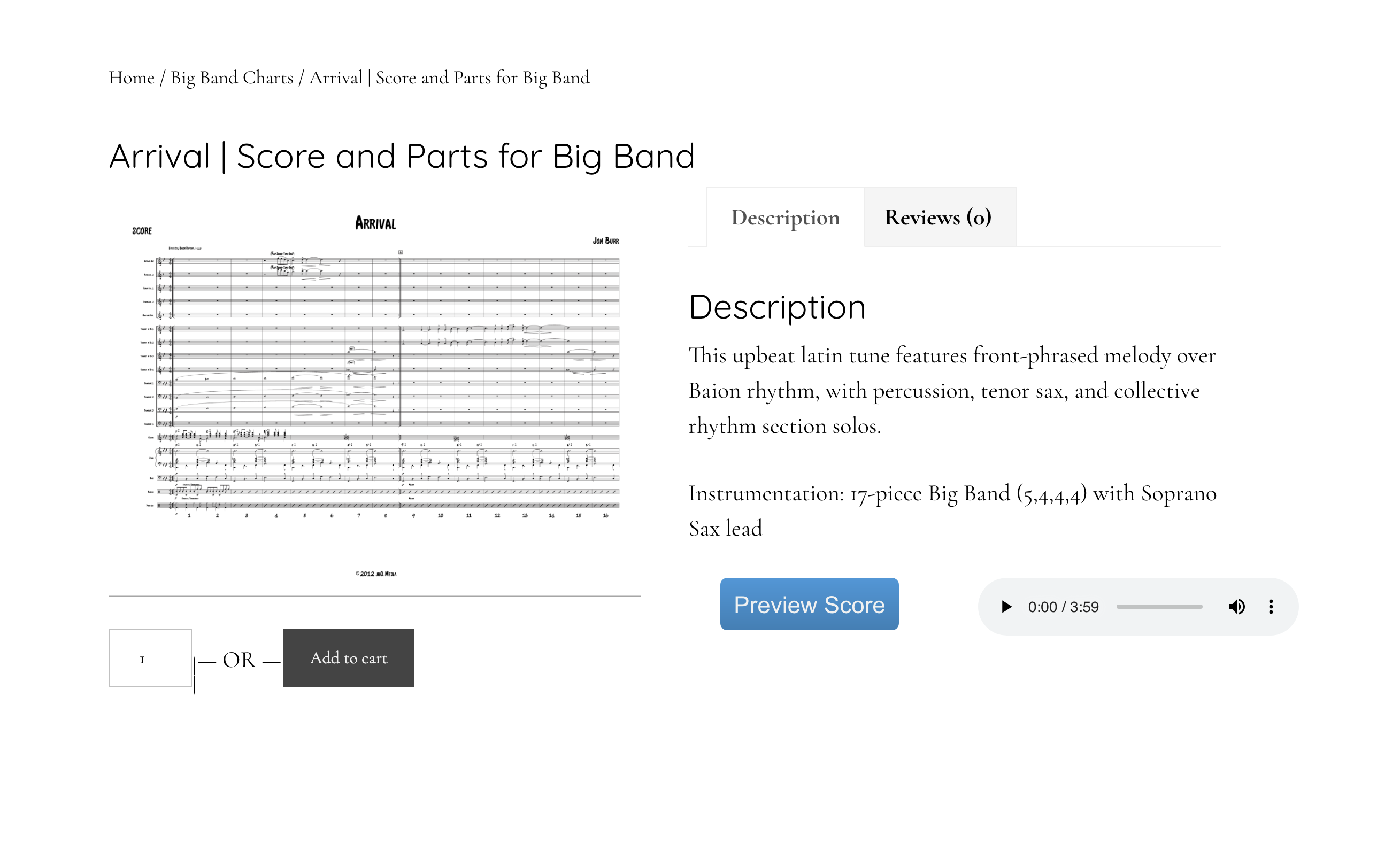The width and height of the screenshot is (1400, 852).
Task: Click the upbeat latin tune description paragraph
Action: tap(952, 391)
